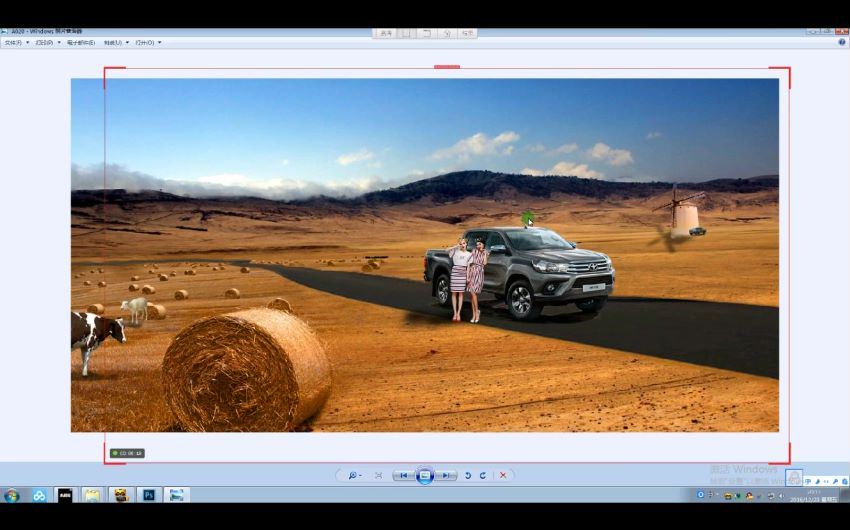Rotate the photo counterclockwise
Screen dimensions: 850x530
[468, 475]
